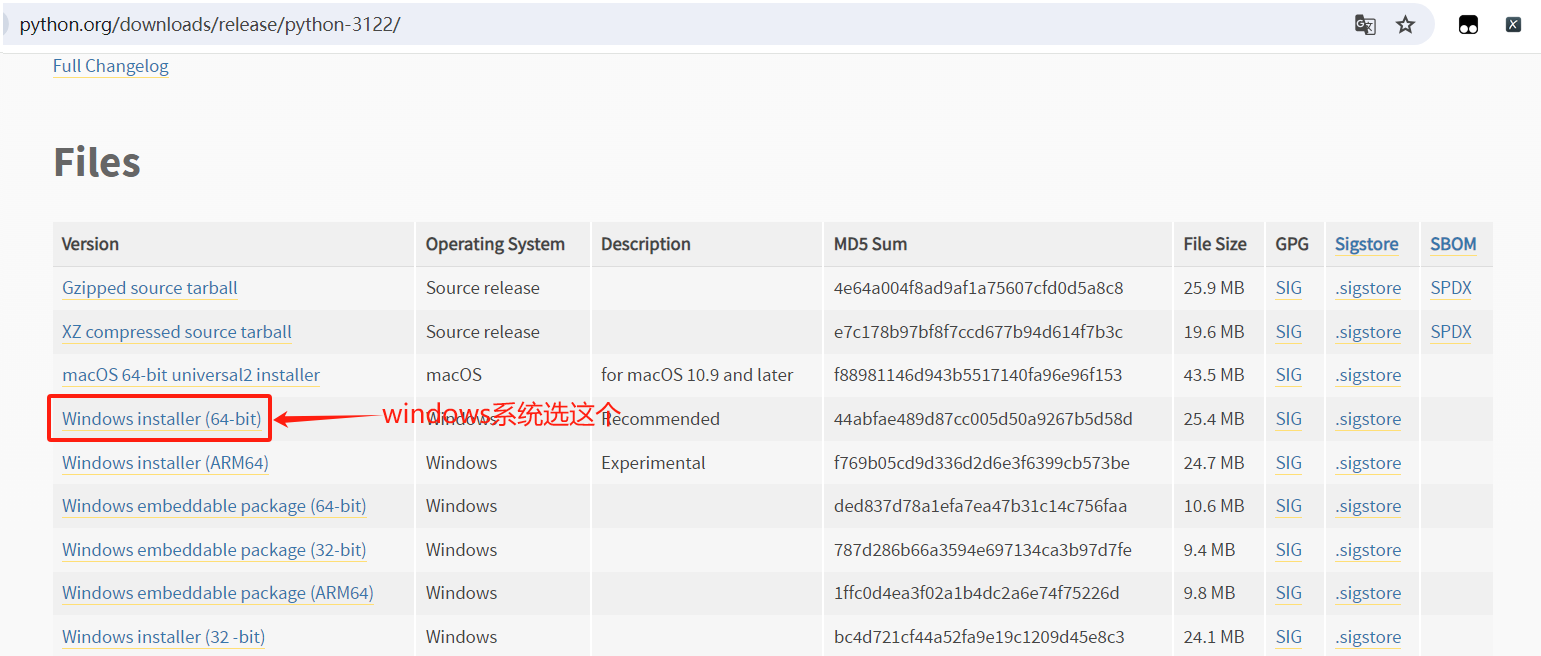The image size is (1541, 656).
Task: Open the Sigstore column header link
Action: 1366,244
